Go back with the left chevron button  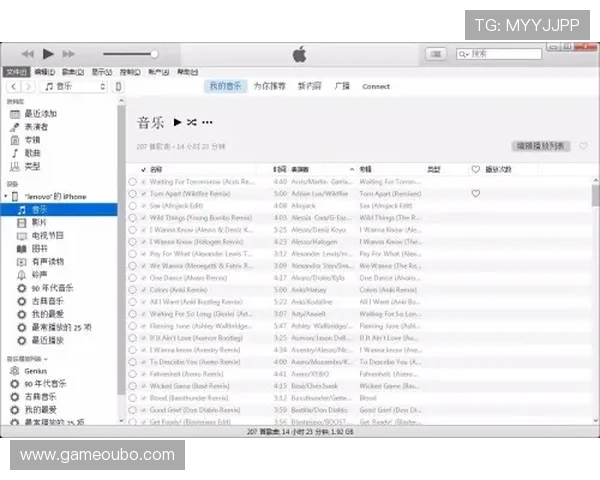point(14,87)
